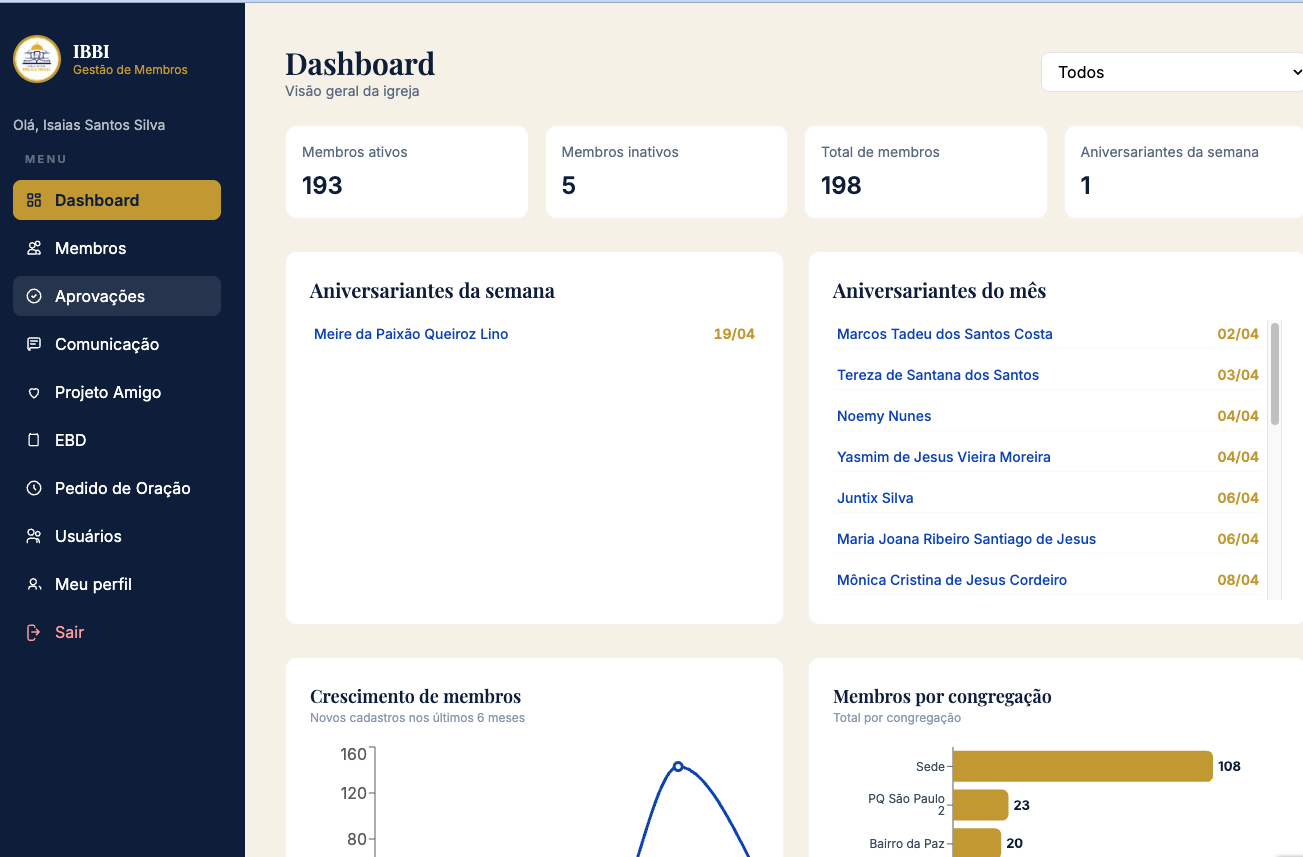
Task: Click the peak data point on growth chart
Action: [678, 766]
